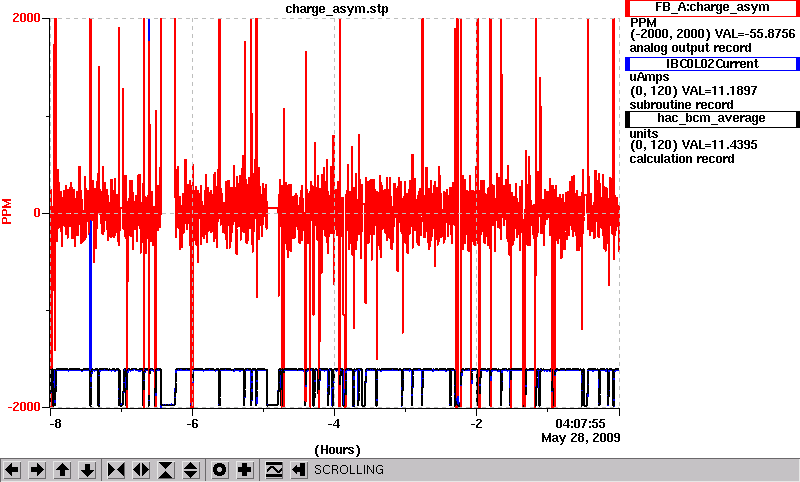
Task: Click the SCROLLING status label
Action: pos(348,470)
